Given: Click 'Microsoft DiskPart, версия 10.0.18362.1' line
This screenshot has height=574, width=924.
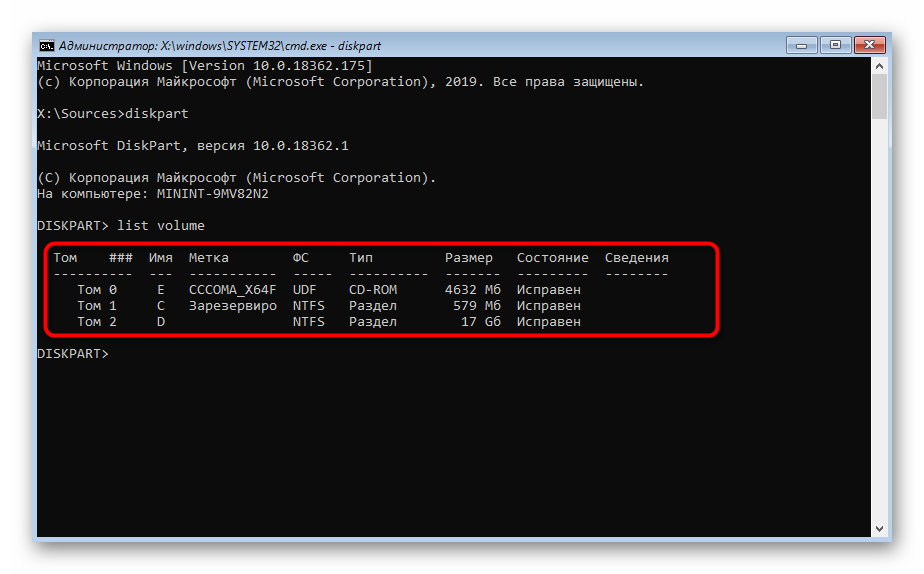Looking at the screenshot, I should 193,146.
